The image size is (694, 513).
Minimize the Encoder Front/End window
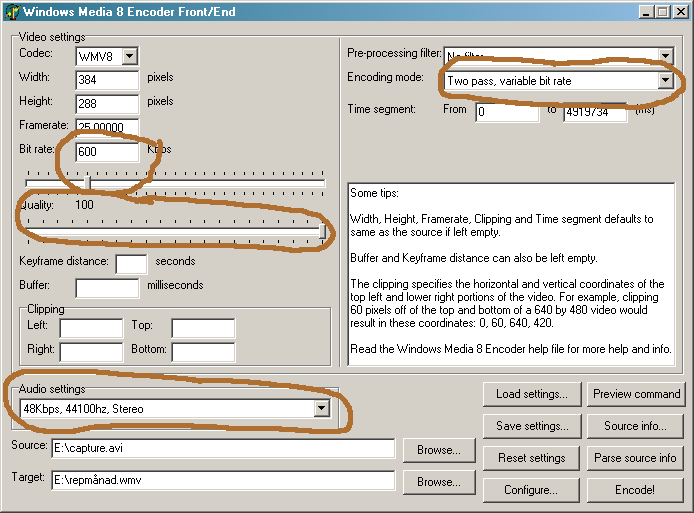[x=646, y=12]
